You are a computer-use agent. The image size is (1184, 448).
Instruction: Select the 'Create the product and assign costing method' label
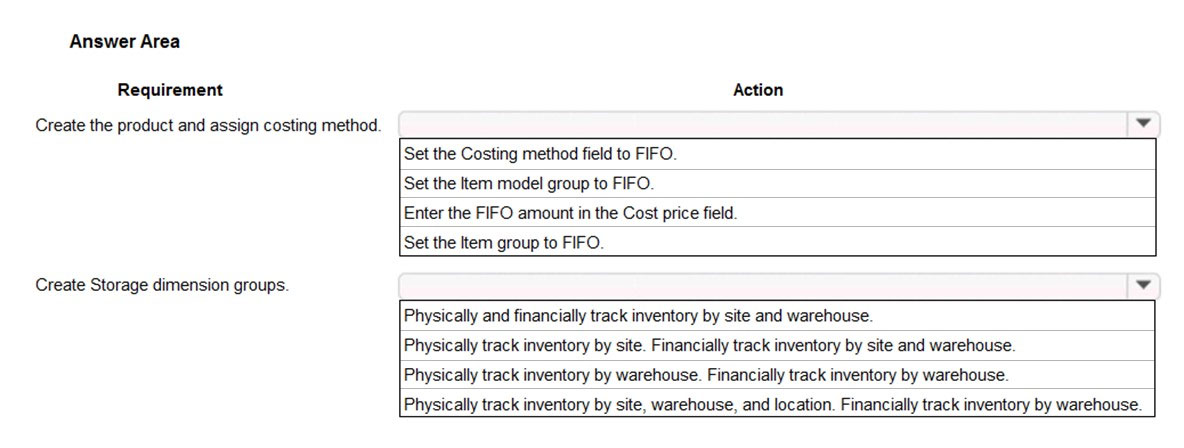(x=208, y=125)
